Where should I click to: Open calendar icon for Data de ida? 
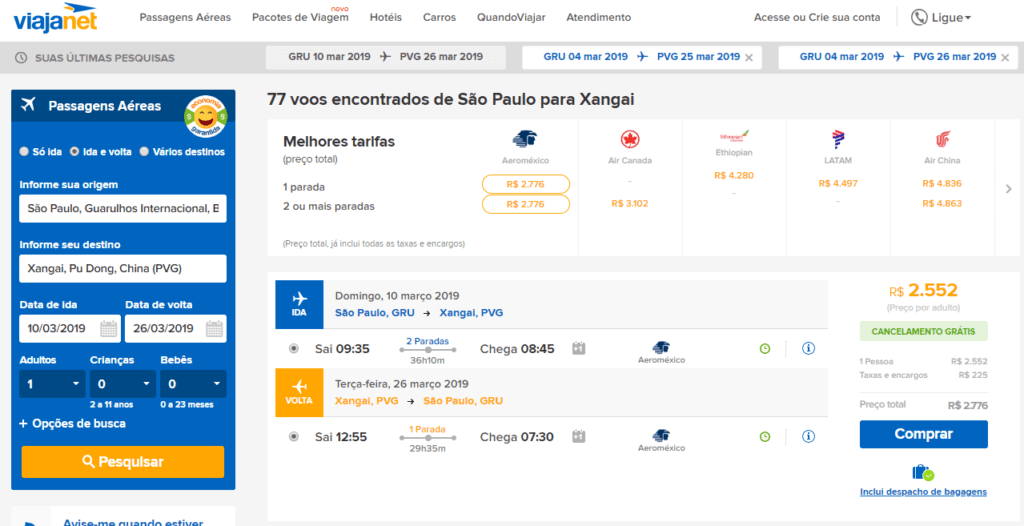(108, 329)
